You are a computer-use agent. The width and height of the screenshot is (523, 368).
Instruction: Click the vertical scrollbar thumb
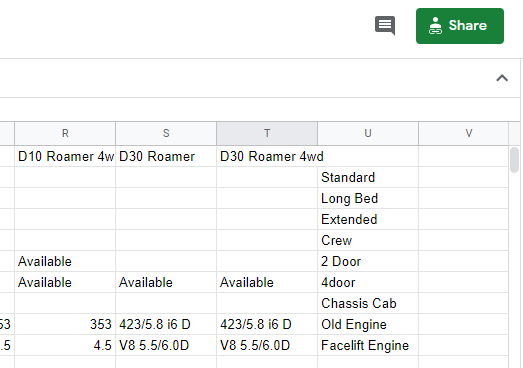(x=514, y=160)
